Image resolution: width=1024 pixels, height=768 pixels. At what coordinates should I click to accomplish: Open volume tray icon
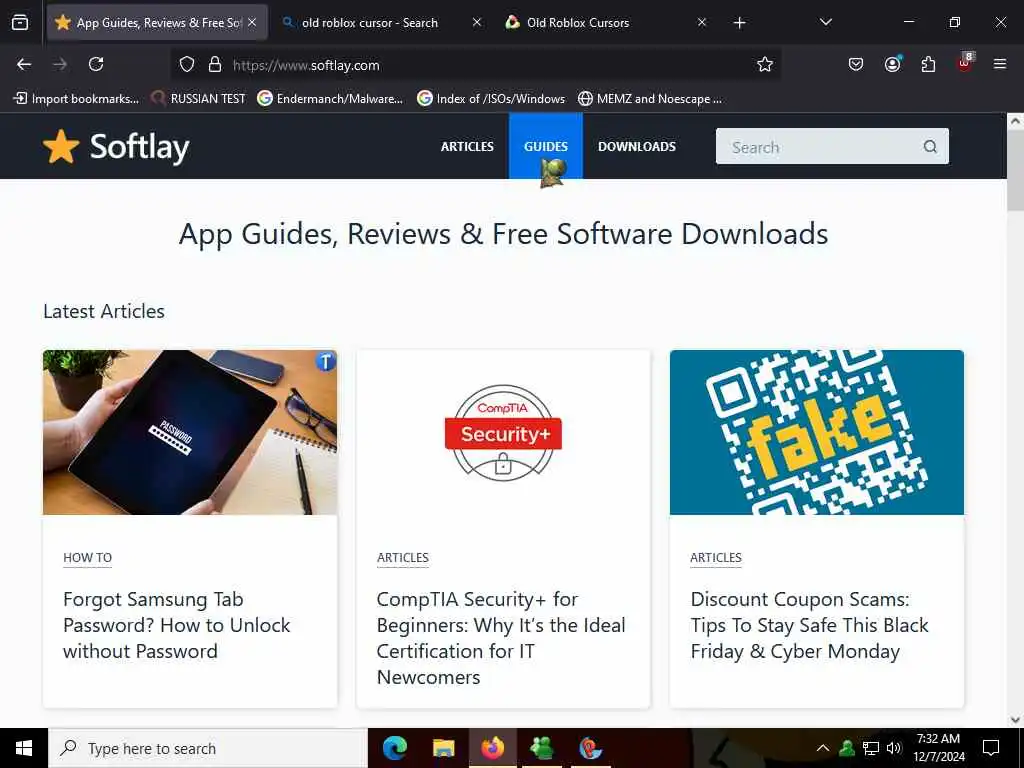tap(894, 748)
